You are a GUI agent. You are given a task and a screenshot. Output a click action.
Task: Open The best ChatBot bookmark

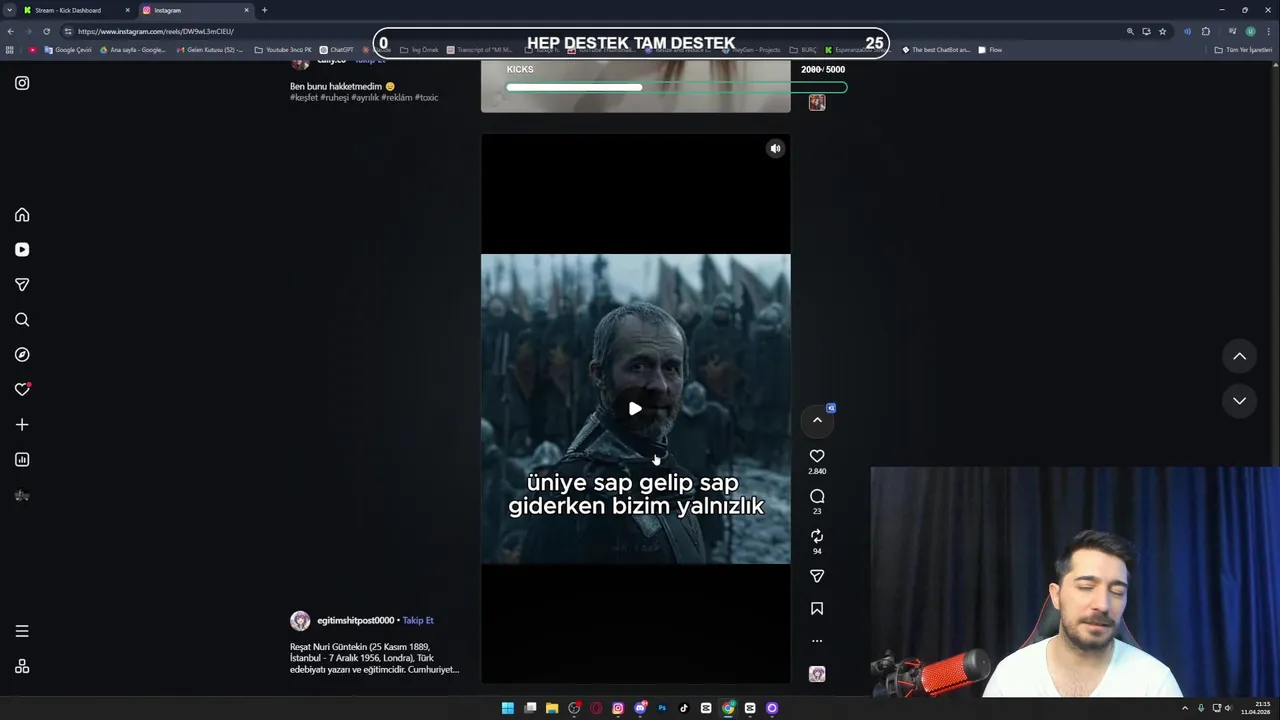click(936, 50)
